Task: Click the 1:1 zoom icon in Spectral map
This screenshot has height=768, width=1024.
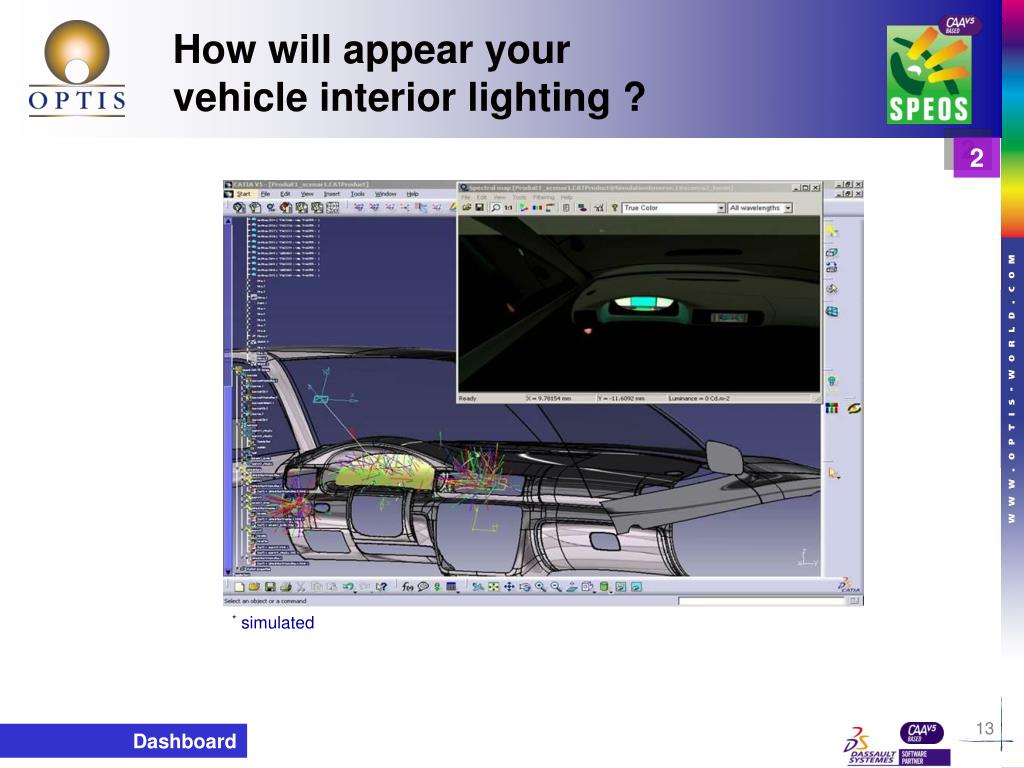Action: click(508, 208)
